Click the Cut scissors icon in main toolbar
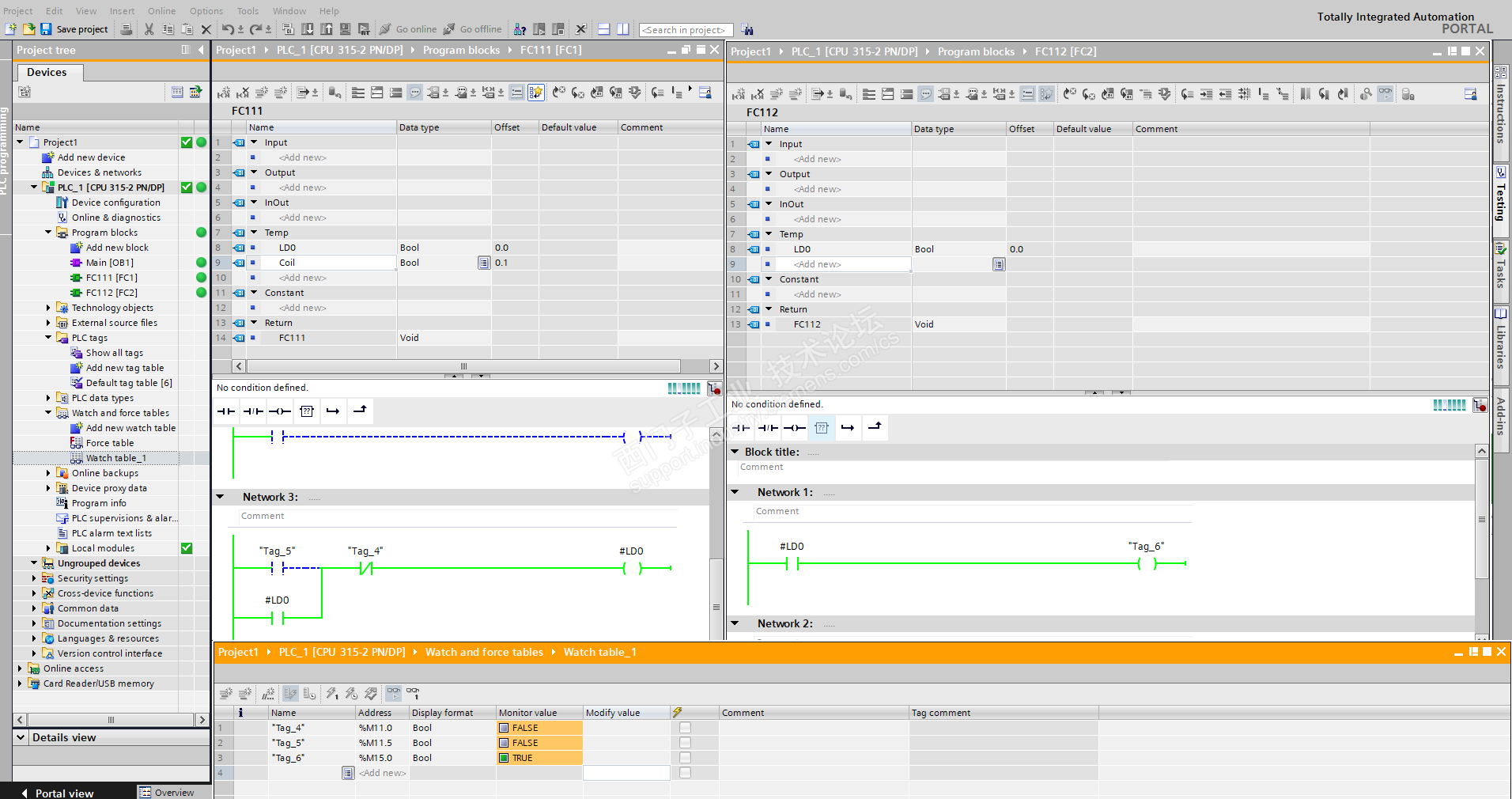The image size is (1512, 799). pyautogui.click(x=149, y=29)
